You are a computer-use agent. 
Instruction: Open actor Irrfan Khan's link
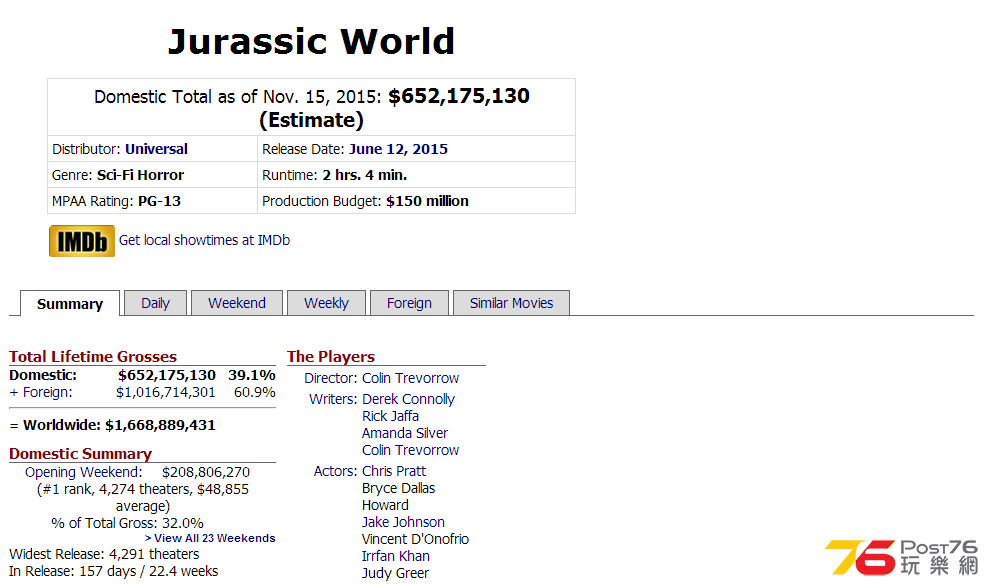pyautogui.click(x=396, y=556)
